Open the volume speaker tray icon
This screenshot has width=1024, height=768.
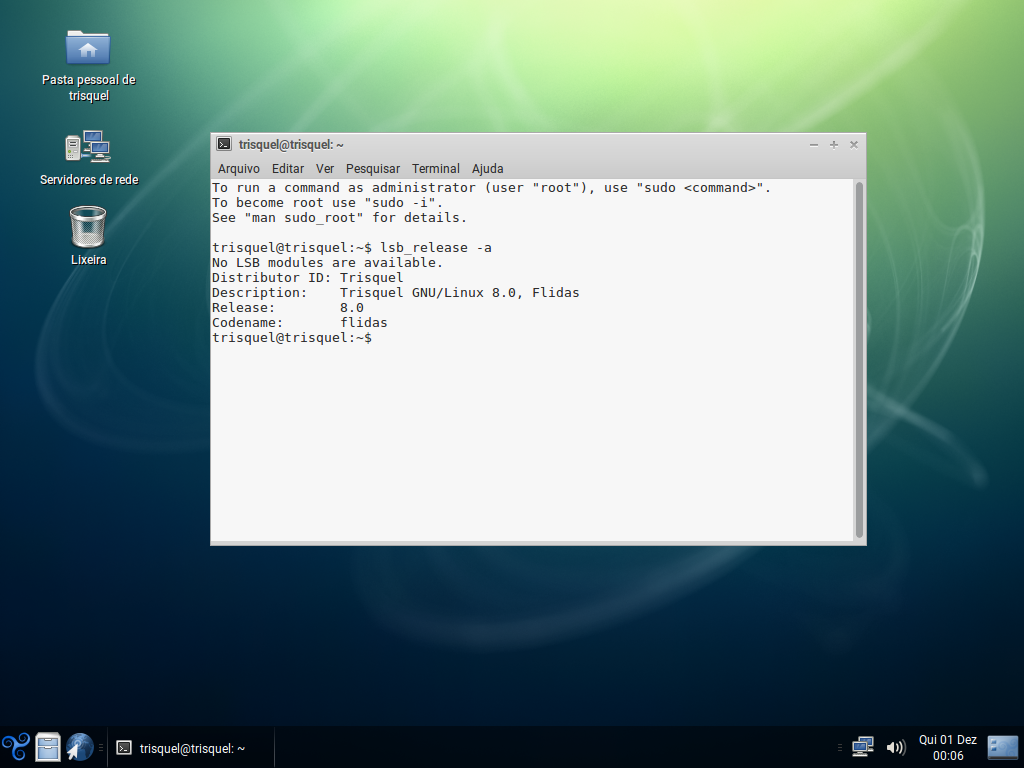click(895, 747)
